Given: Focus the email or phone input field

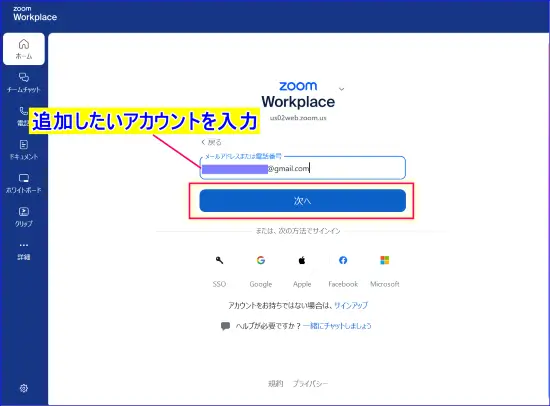Looking at the screenshot, I should (303, 168).
